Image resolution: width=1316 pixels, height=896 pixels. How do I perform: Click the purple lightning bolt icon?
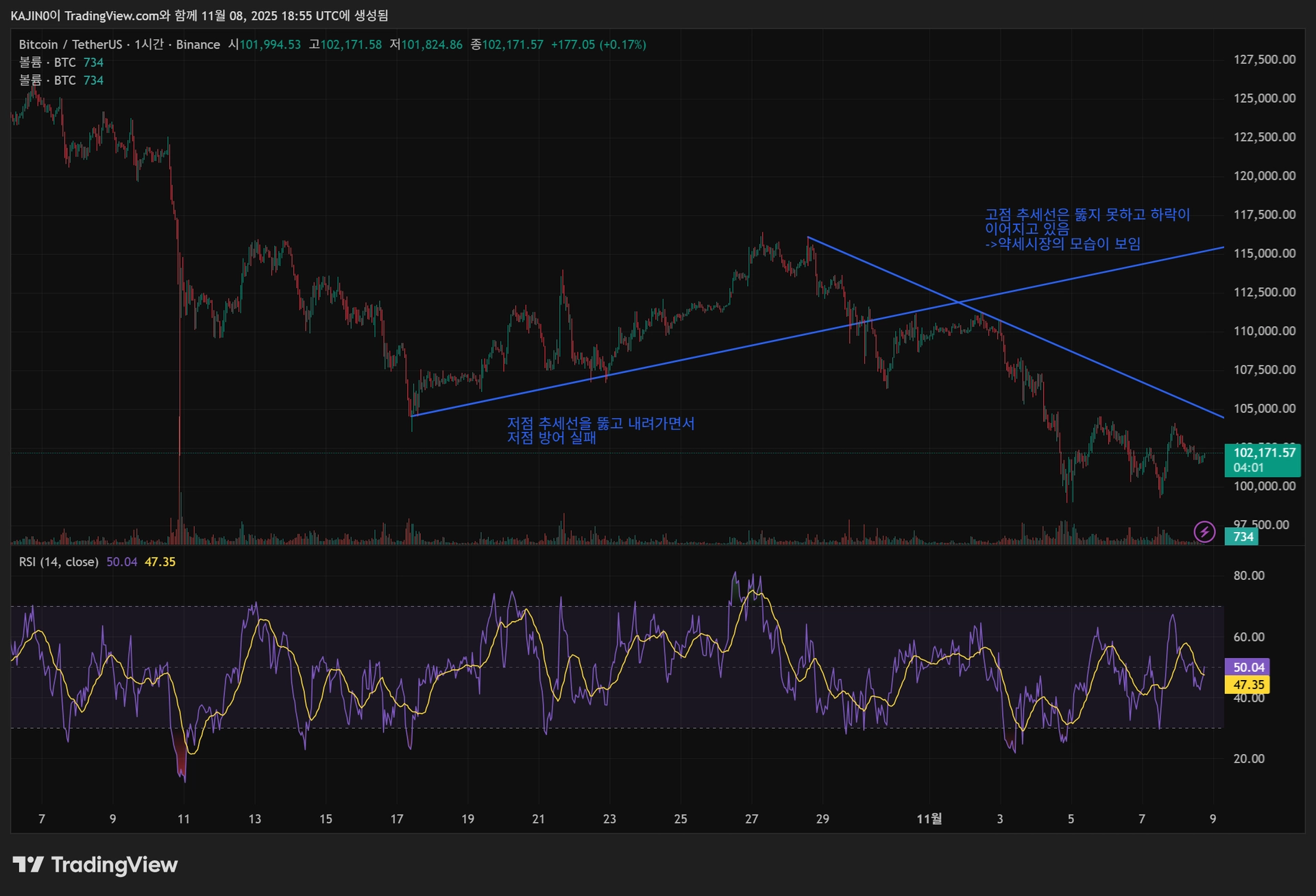point(1204,531)
